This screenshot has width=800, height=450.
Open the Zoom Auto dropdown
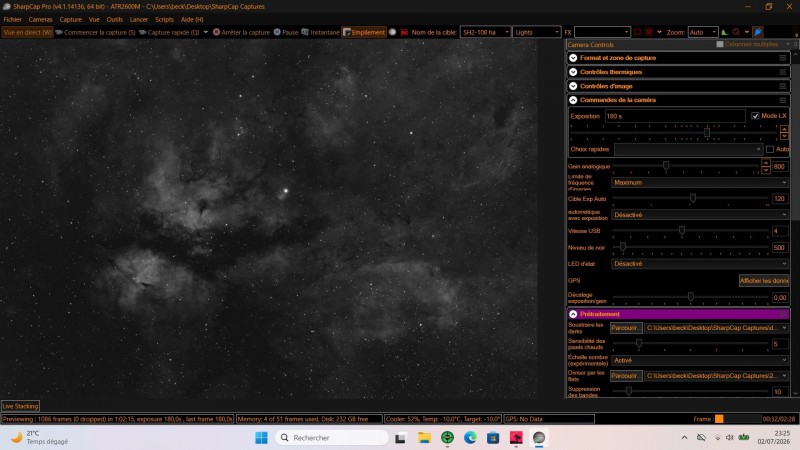tap(703, 32)
